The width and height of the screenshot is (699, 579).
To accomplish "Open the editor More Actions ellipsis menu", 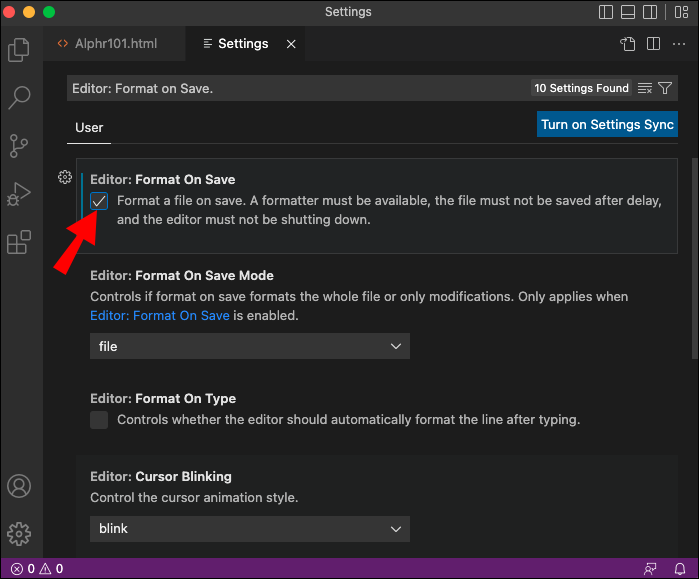I will pos(679,44).
